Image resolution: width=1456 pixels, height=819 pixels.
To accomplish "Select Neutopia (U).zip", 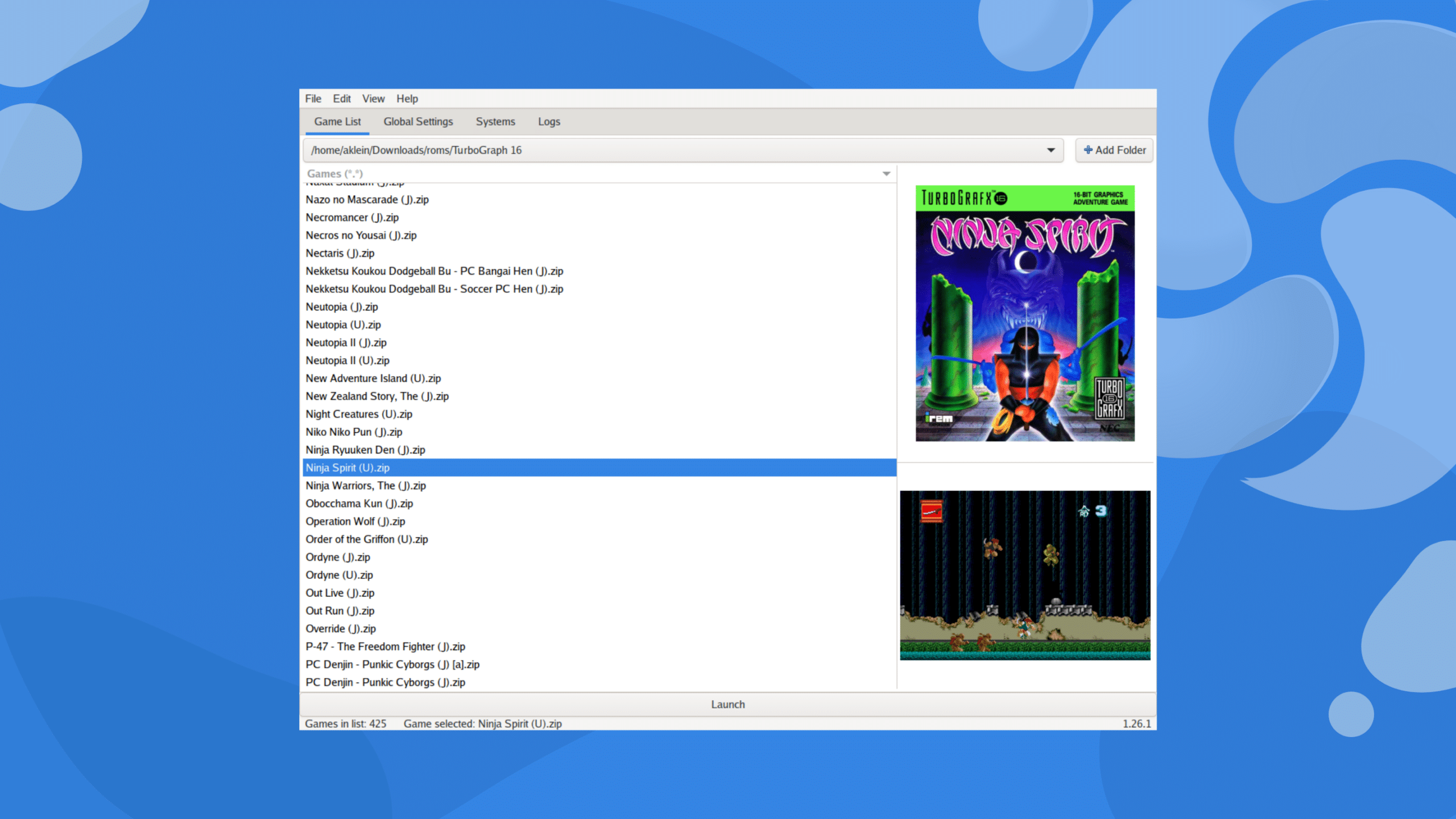I will [x=599, y=325].
